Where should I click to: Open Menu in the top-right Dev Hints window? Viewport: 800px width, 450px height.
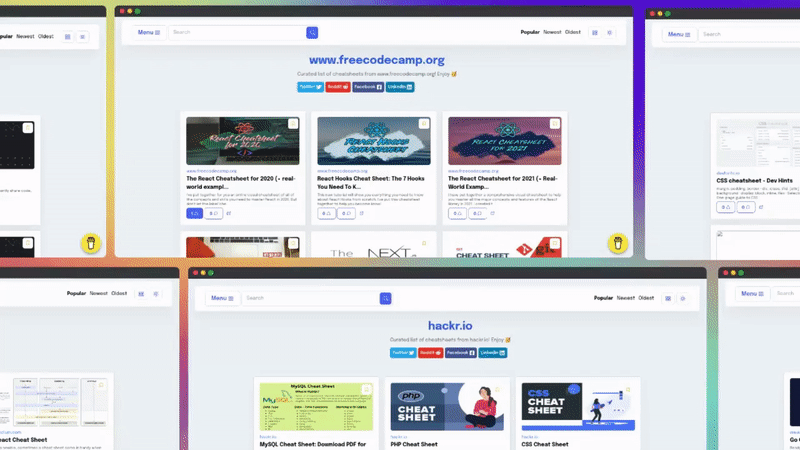tap(679, 34)
